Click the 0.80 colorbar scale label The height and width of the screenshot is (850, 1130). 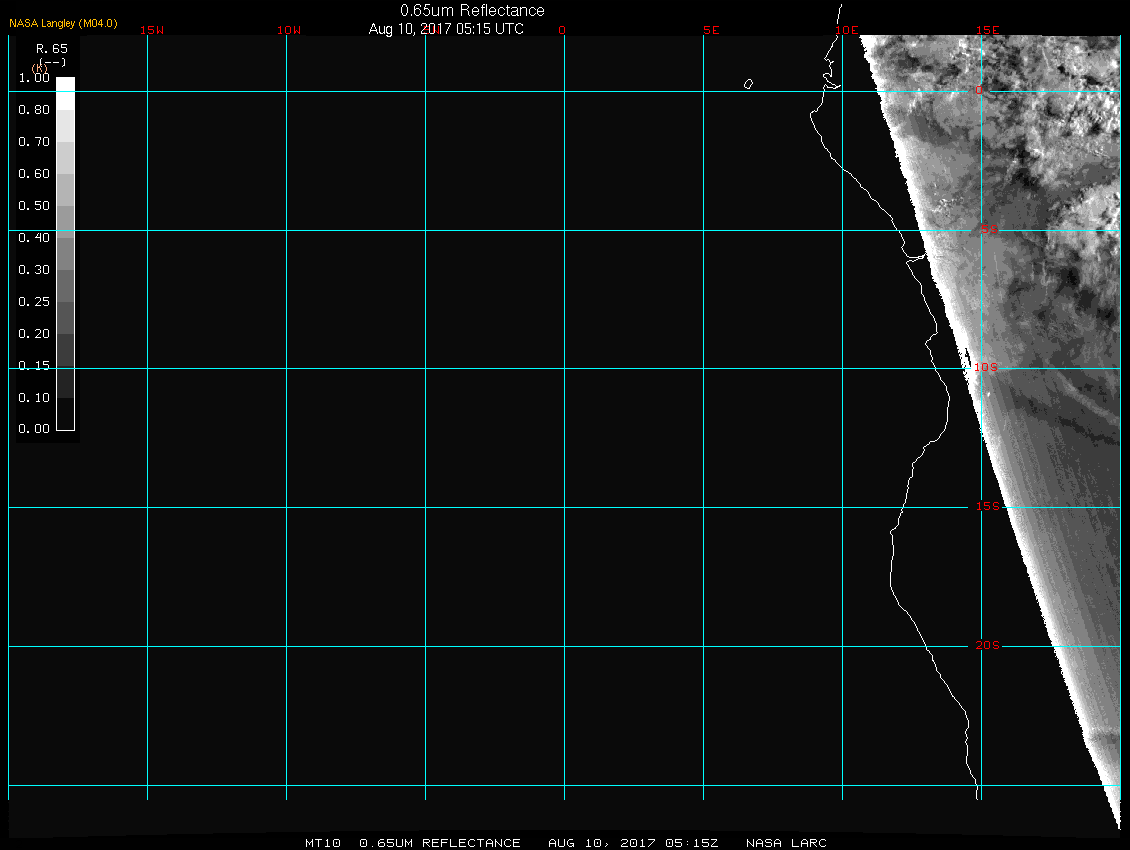(x=34, y=110)
